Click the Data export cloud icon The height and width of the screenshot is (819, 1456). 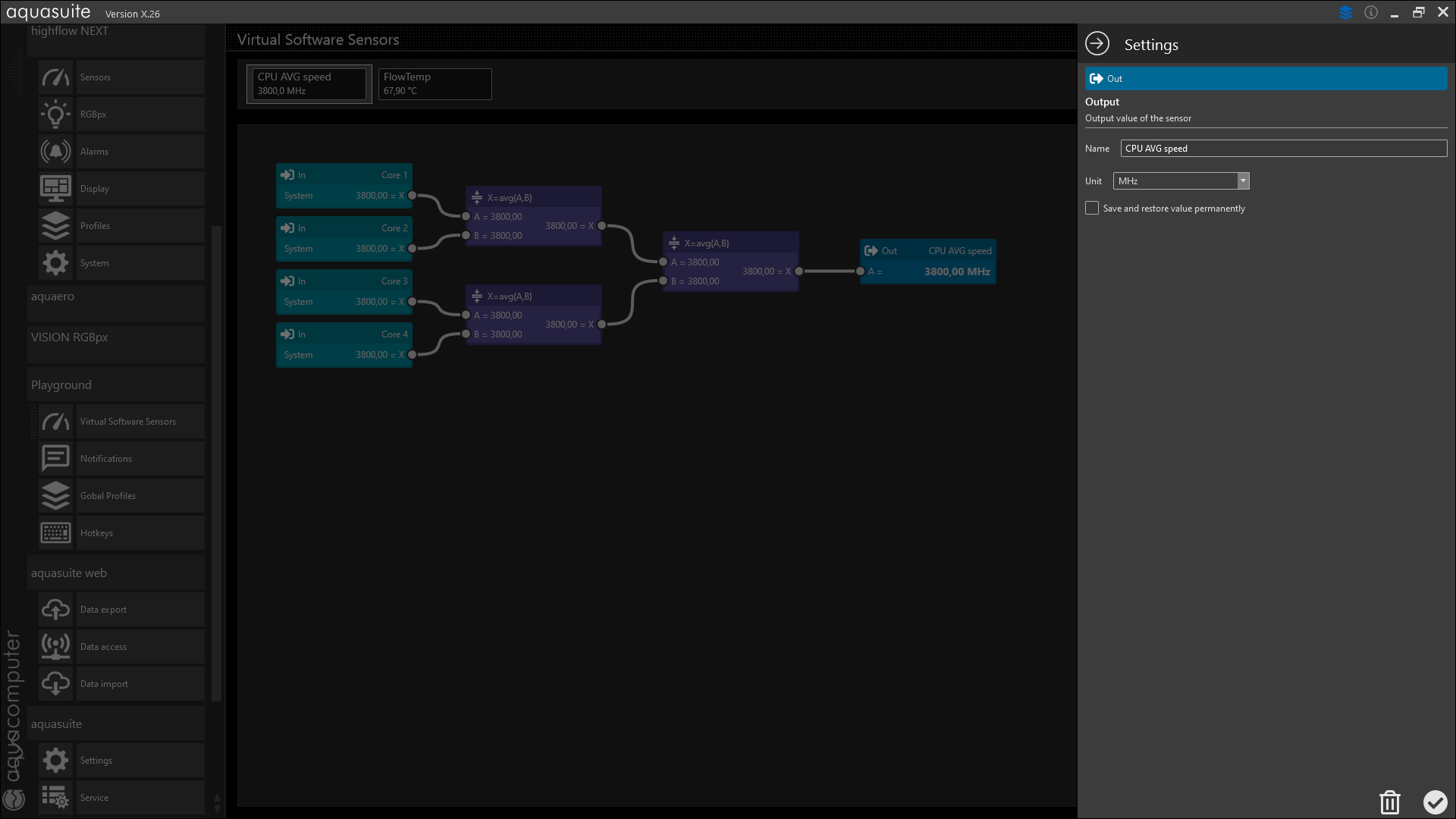tap(55, 610)
